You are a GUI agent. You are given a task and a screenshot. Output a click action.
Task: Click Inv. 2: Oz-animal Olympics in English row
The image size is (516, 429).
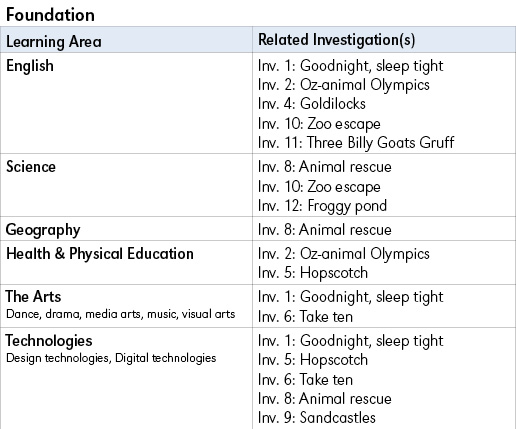pos(344,85)
